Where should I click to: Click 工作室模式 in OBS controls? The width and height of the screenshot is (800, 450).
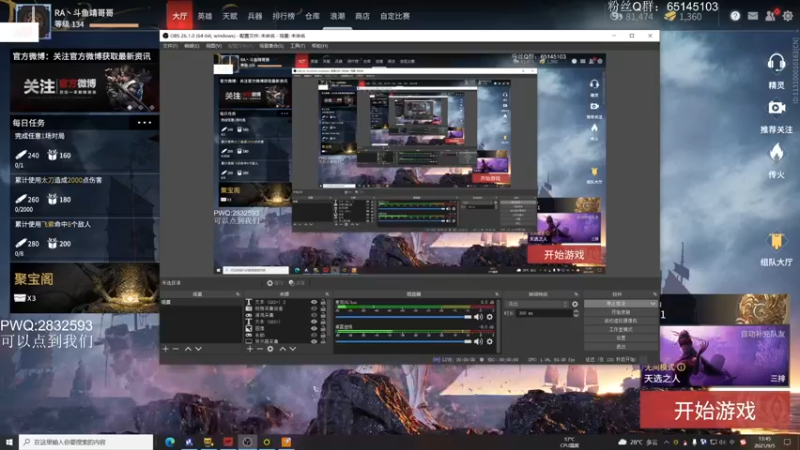[x=620, y=330]
